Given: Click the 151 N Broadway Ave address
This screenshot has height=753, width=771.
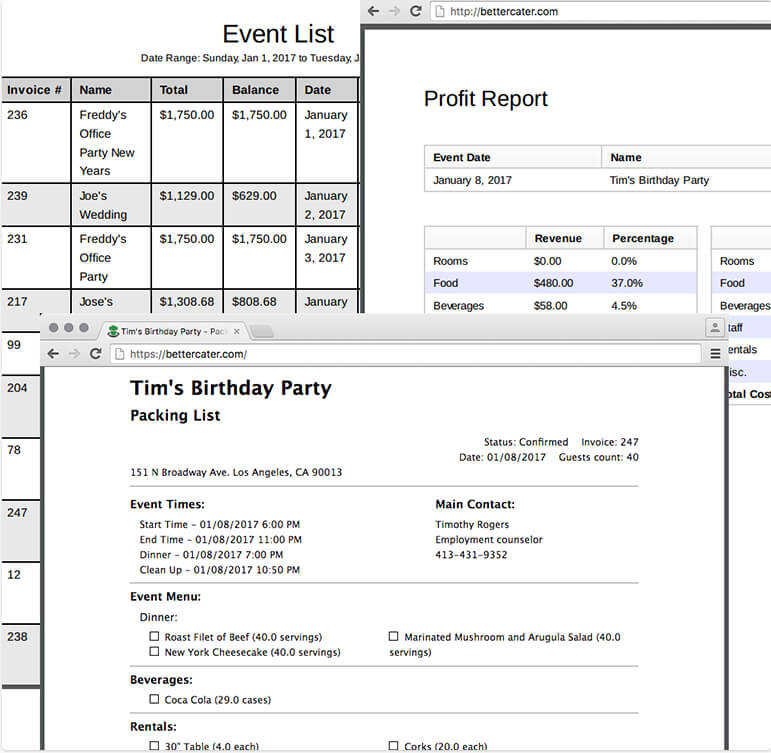Looking at the screenshot, I should pos(236,472).
